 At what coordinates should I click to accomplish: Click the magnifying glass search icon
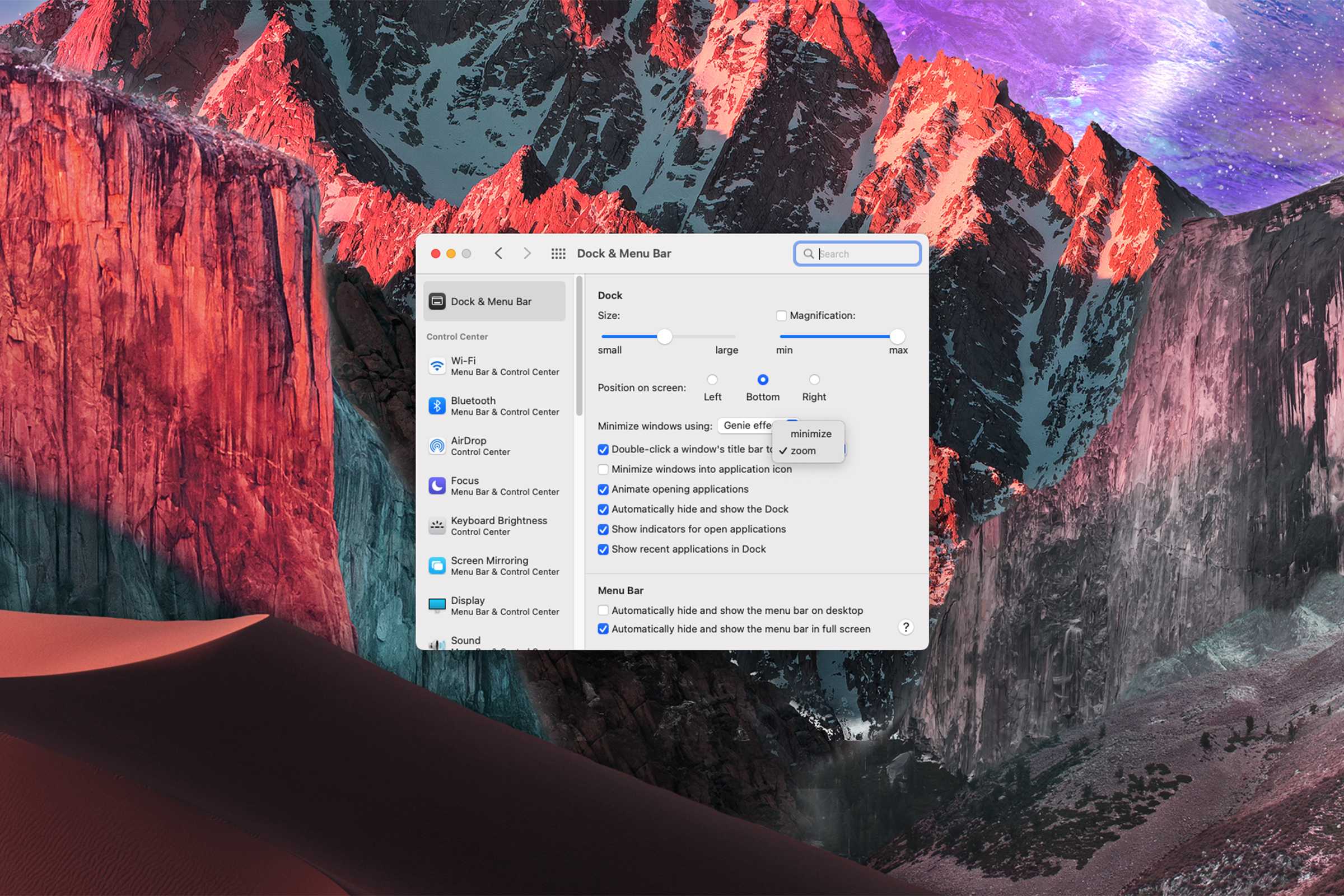coord(809,254)
